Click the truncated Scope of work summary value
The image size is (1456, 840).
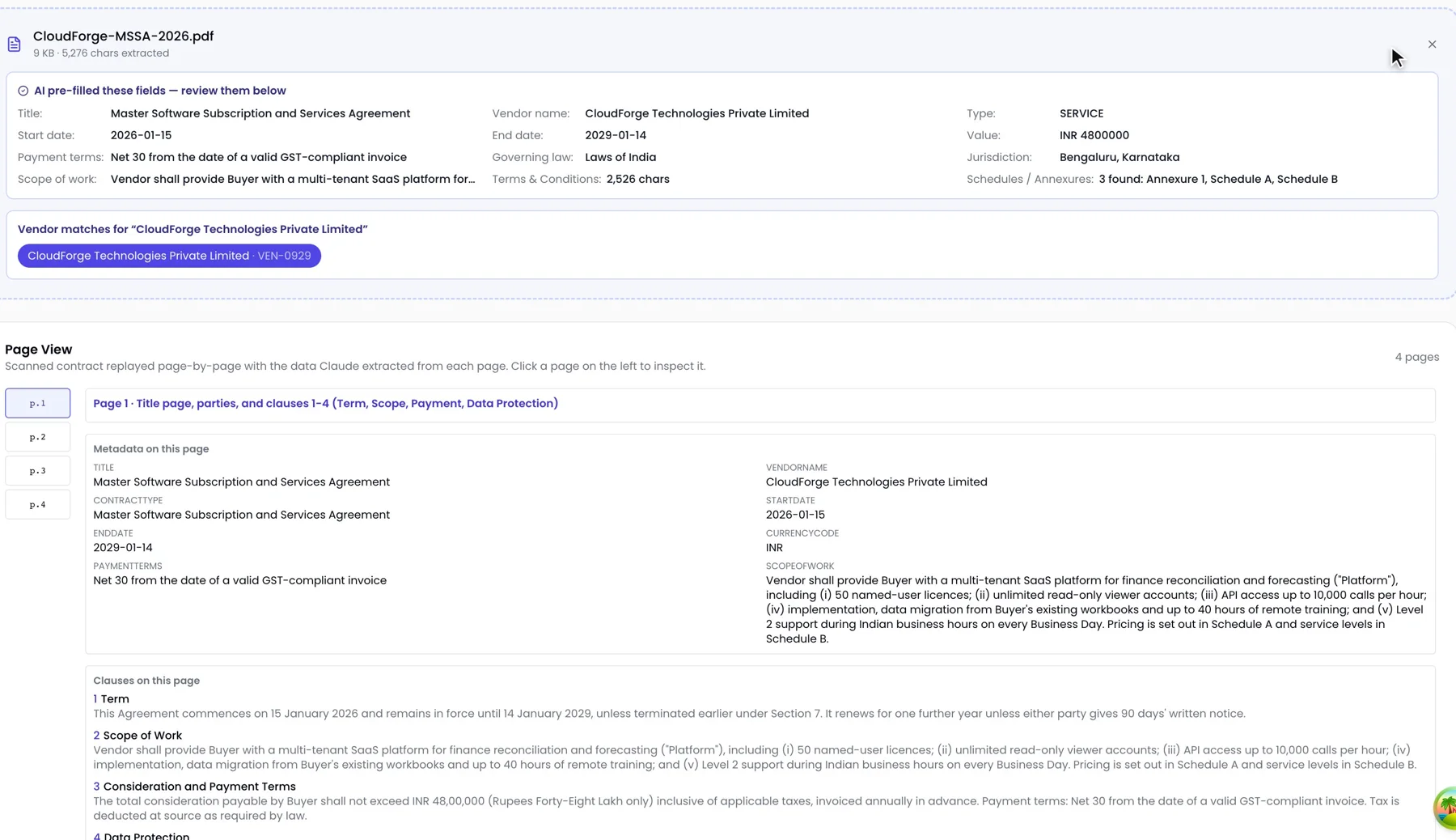pyautogui.click(x=293, y=179)
